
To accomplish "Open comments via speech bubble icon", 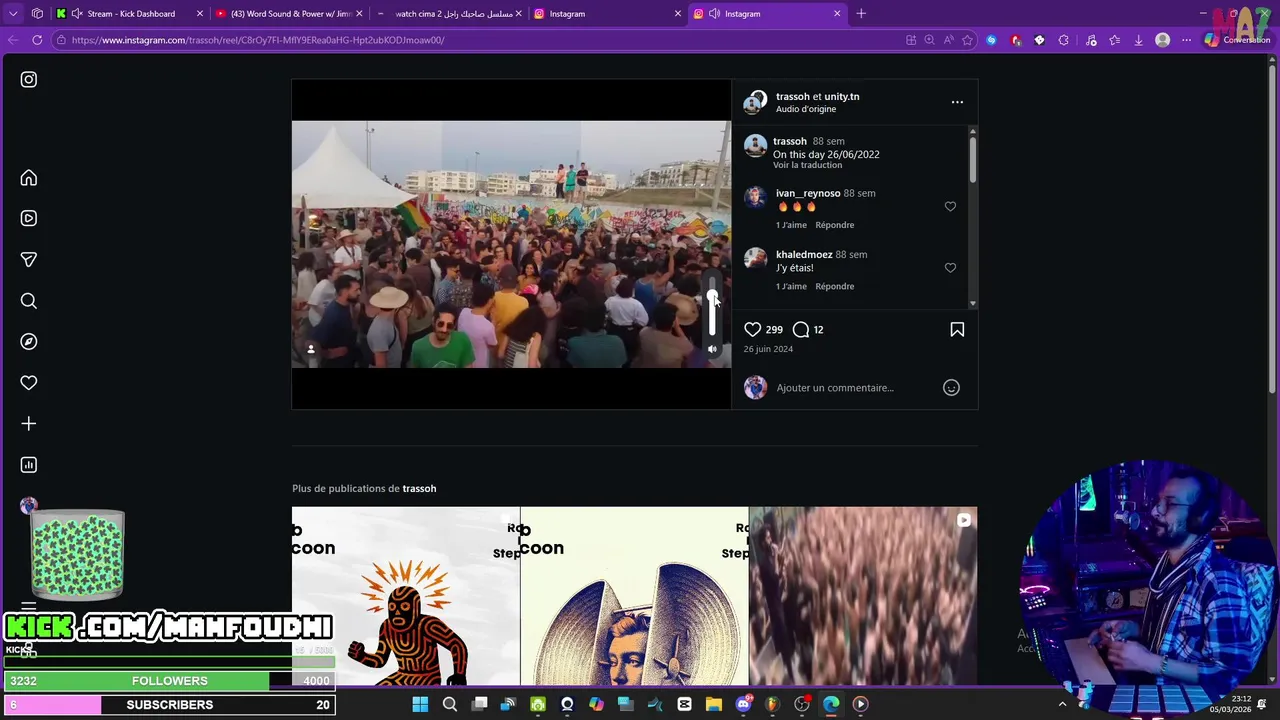I will coord(801,329).
